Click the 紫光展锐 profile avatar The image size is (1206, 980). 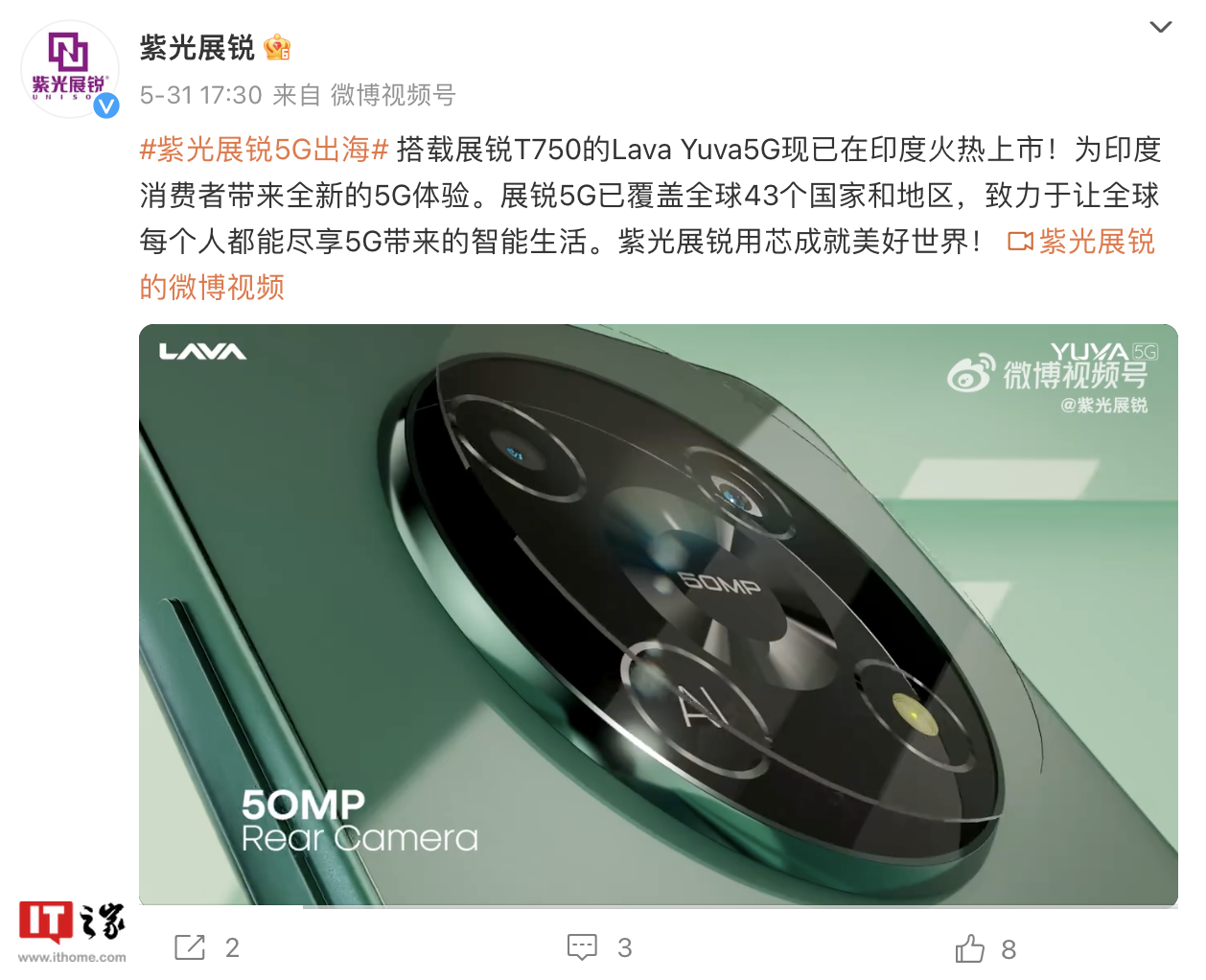tap(70, 70)
